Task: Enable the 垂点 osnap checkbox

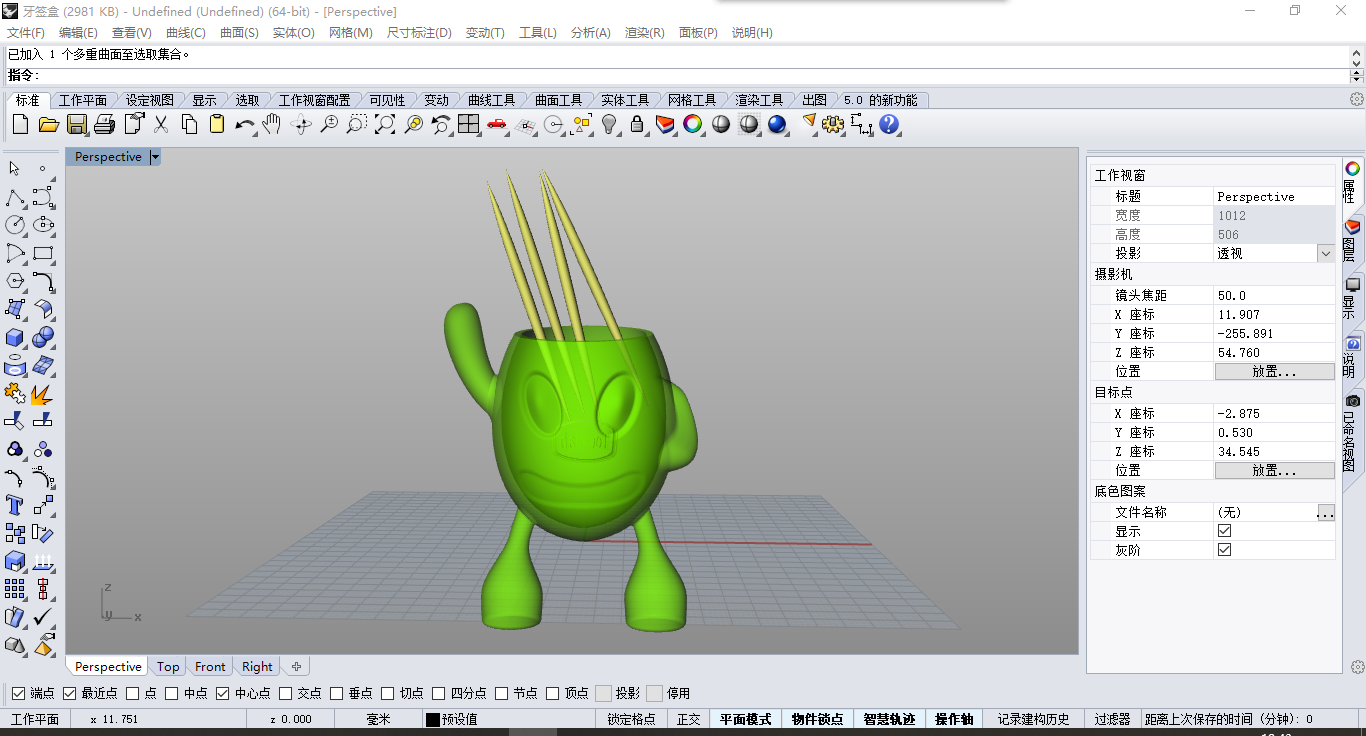Action: click(337, 693)
